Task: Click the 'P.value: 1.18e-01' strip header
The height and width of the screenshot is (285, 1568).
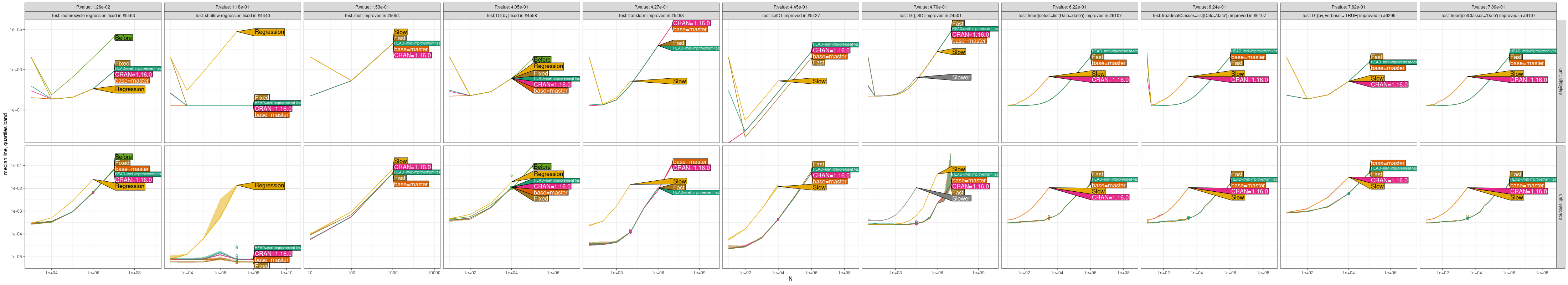Action: coord(232,7)
